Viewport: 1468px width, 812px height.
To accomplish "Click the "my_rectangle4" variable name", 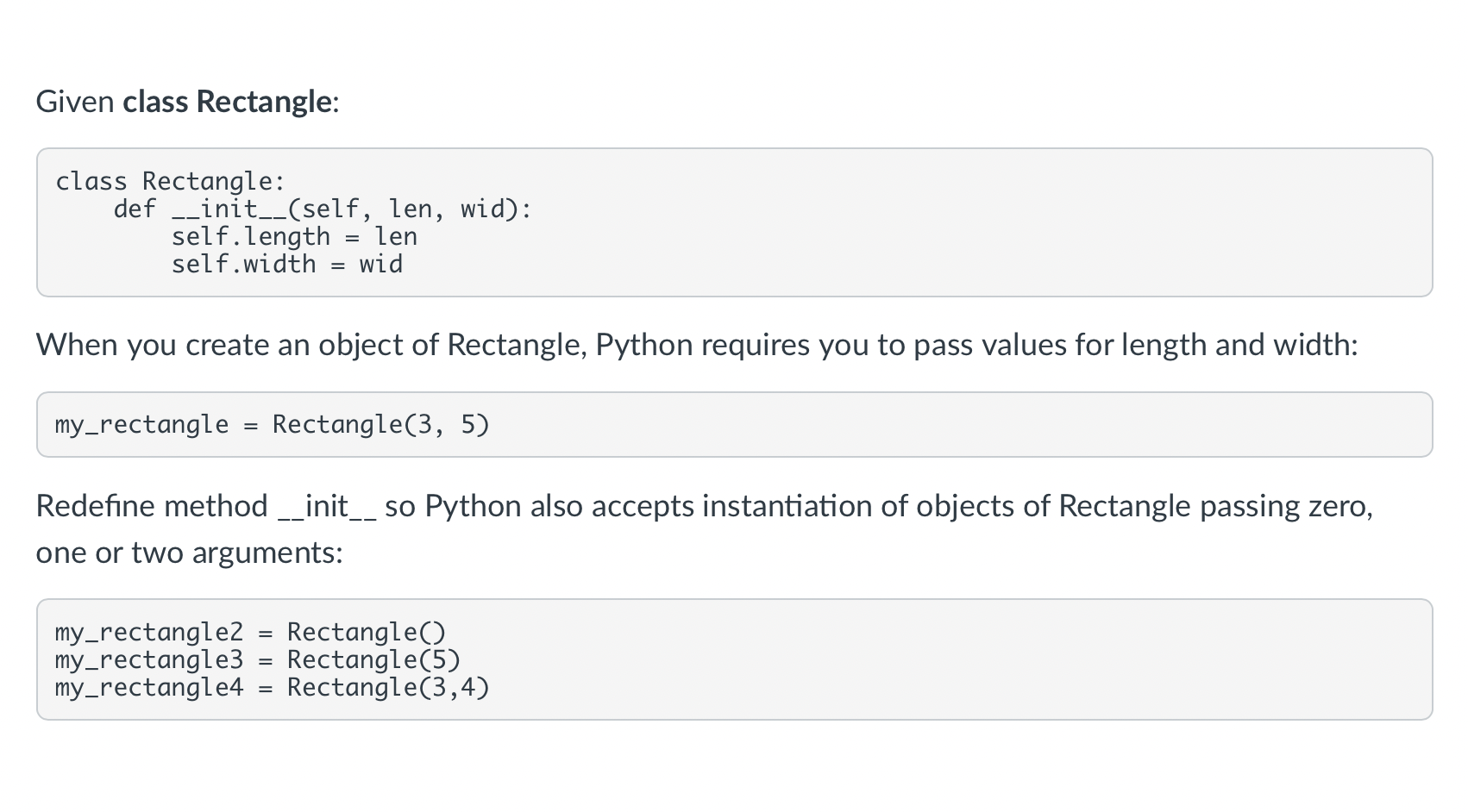I will pos(149,687).
